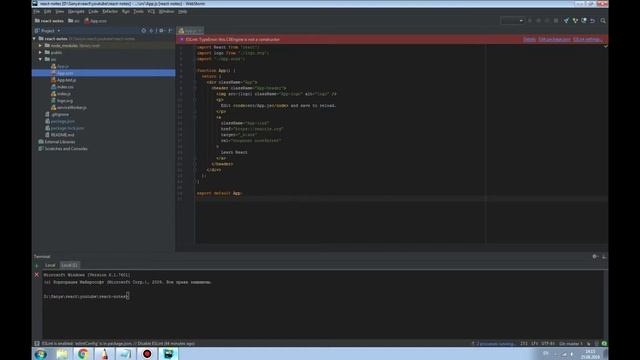Click taskbar clock showing time

coord(590,354)
